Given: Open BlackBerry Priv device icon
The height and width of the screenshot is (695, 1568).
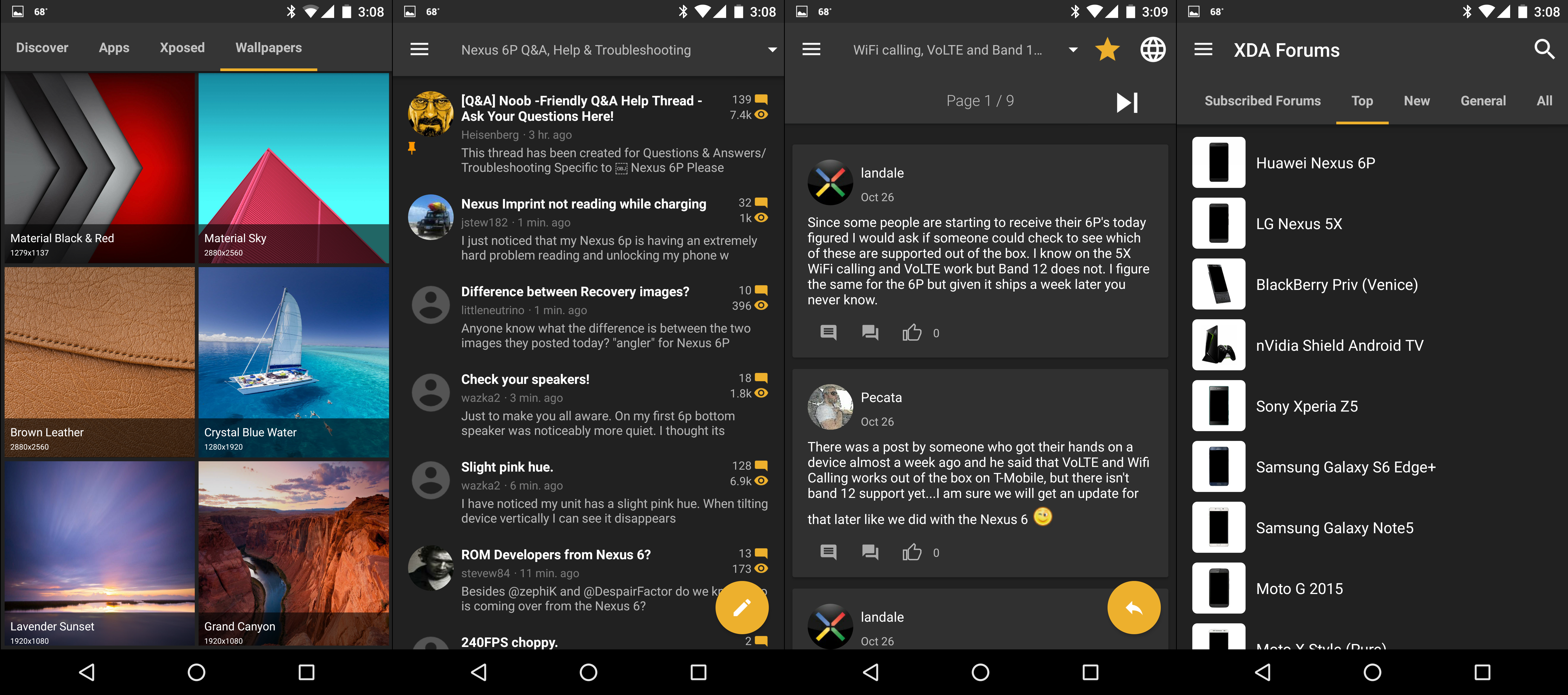Looking at the screenshot, I should coord(1219,284).
